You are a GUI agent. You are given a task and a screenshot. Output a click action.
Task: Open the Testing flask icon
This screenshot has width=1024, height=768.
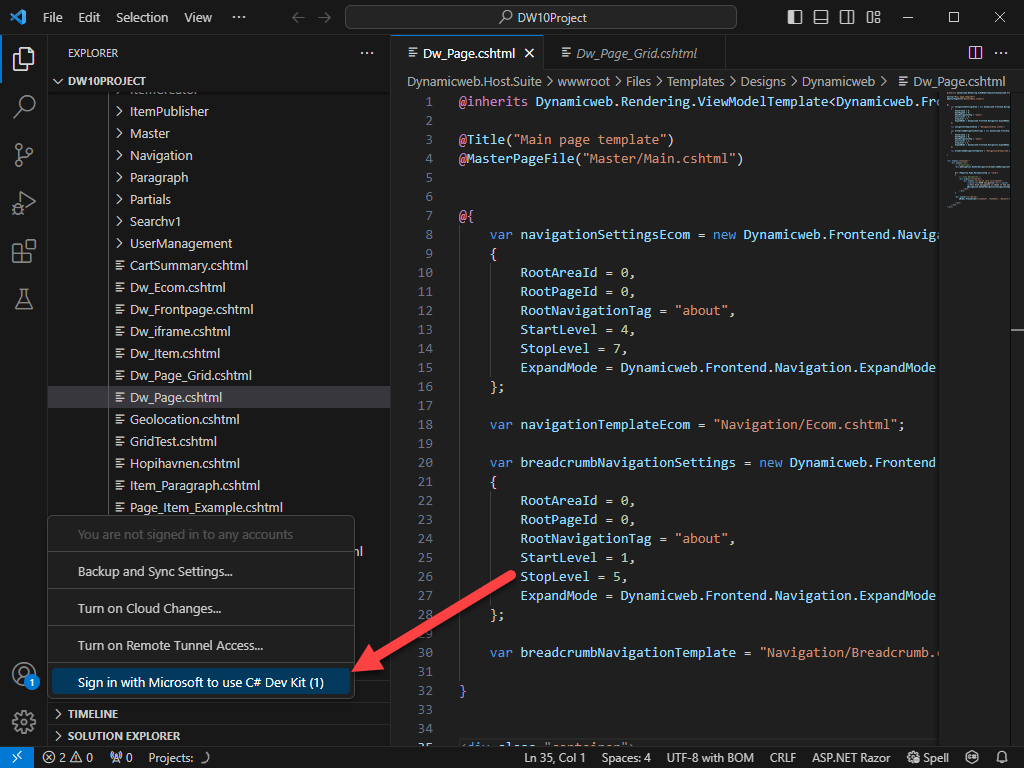(x=24, y=299)
